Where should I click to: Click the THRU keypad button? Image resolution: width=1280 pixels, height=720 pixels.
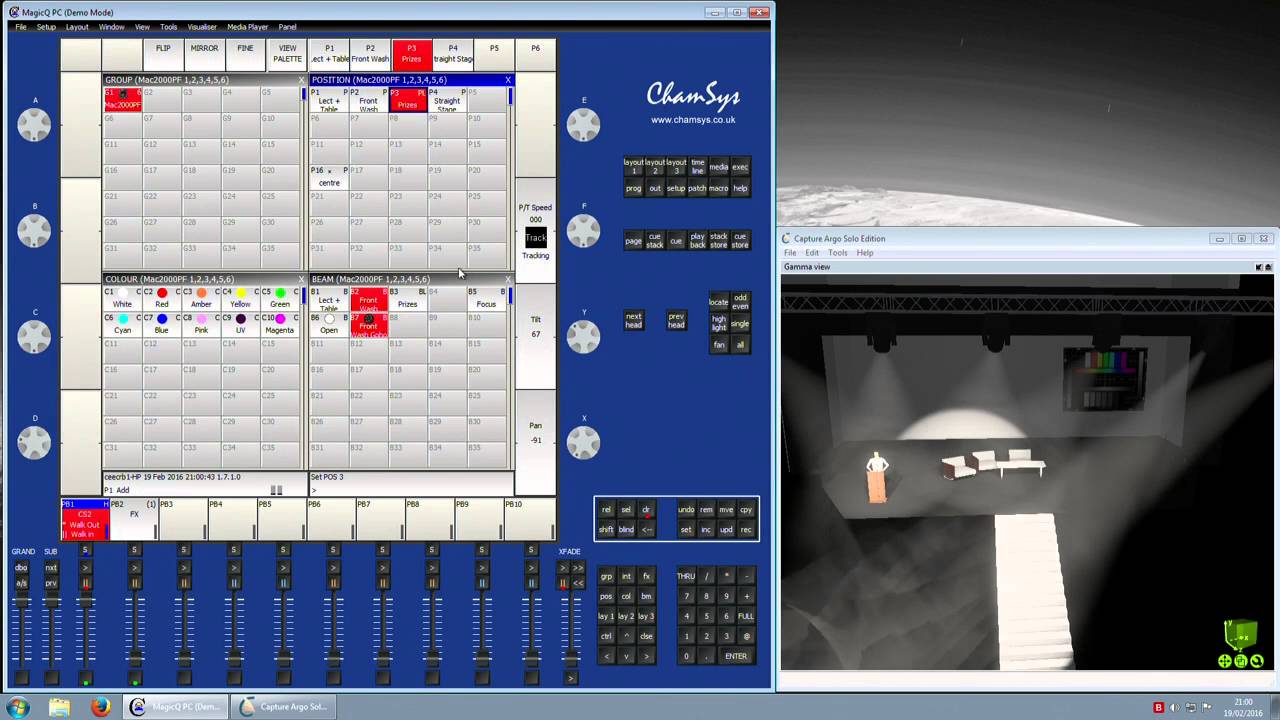coord(686,576)
